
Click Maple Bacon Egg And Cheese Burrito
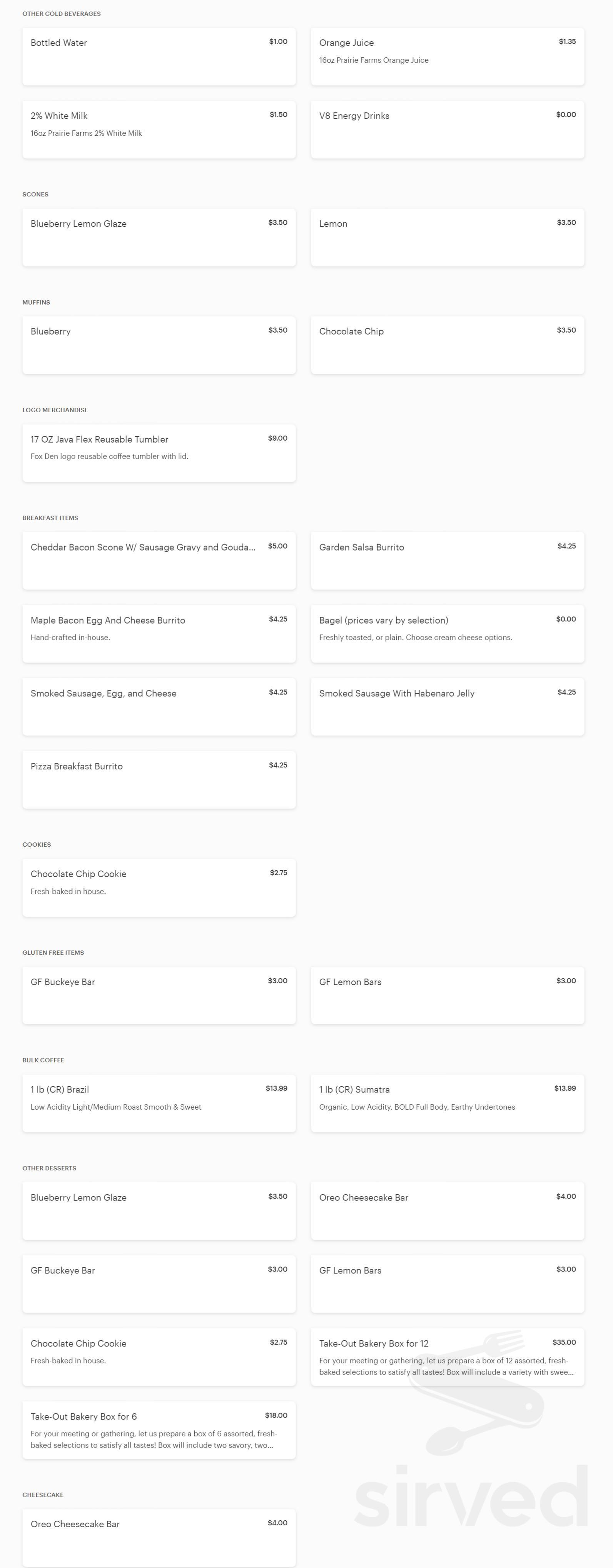(159, 634)
